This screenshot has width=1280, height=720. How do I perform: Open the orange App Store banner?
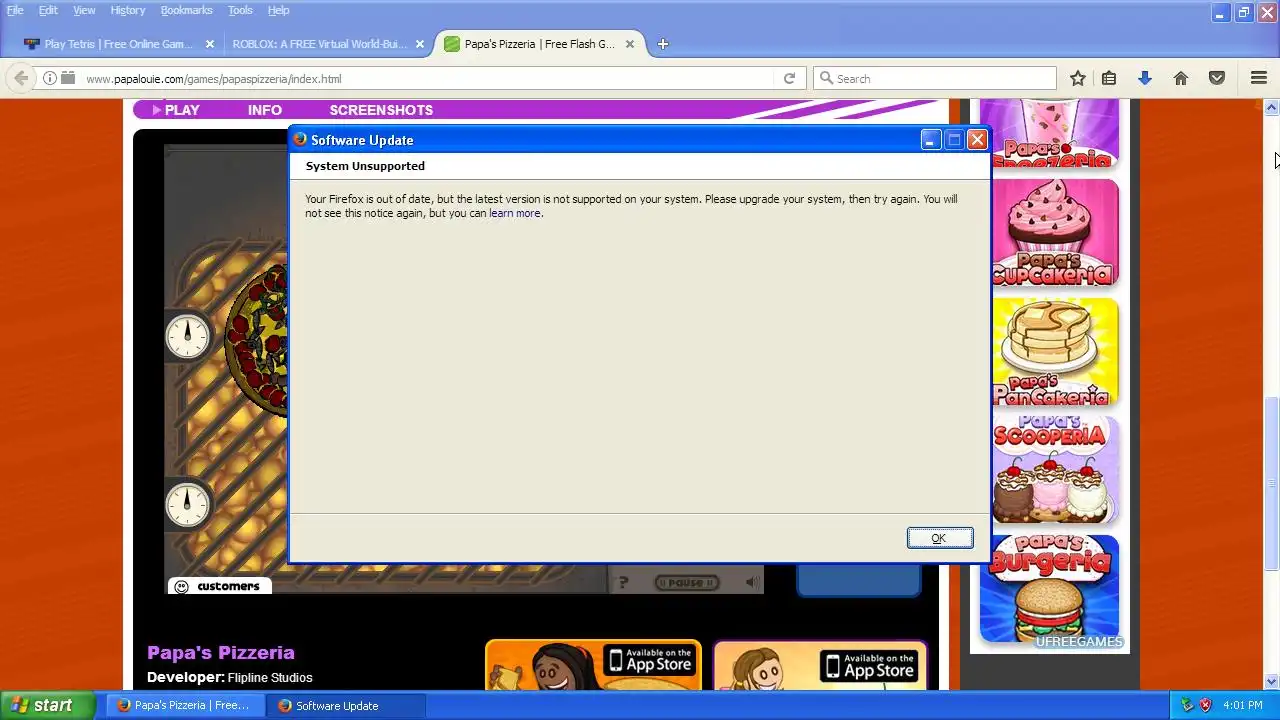click(593, 666)
